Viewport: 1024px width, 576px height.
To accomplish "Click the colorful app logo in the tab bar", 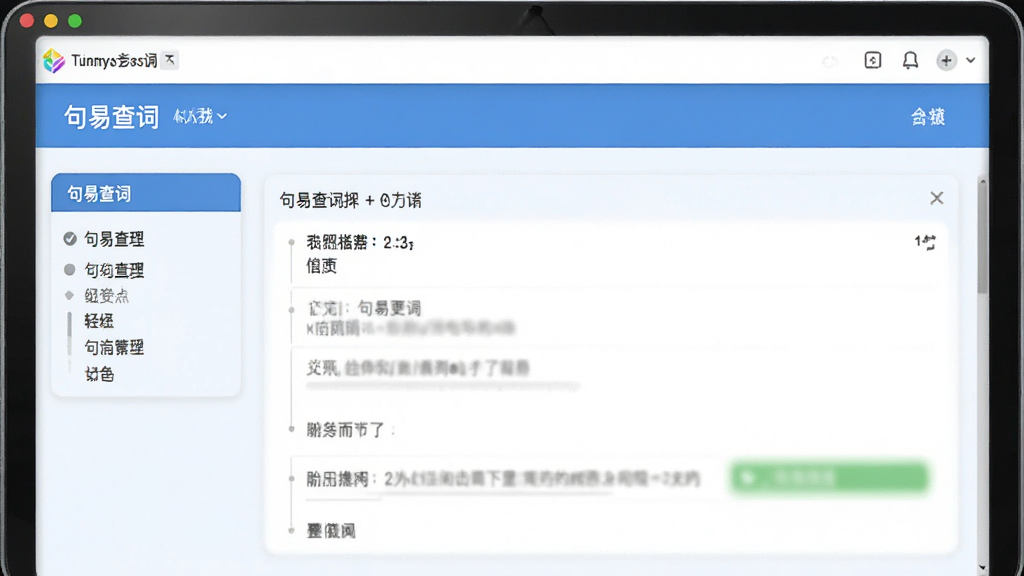I will (x=54, y=61).
